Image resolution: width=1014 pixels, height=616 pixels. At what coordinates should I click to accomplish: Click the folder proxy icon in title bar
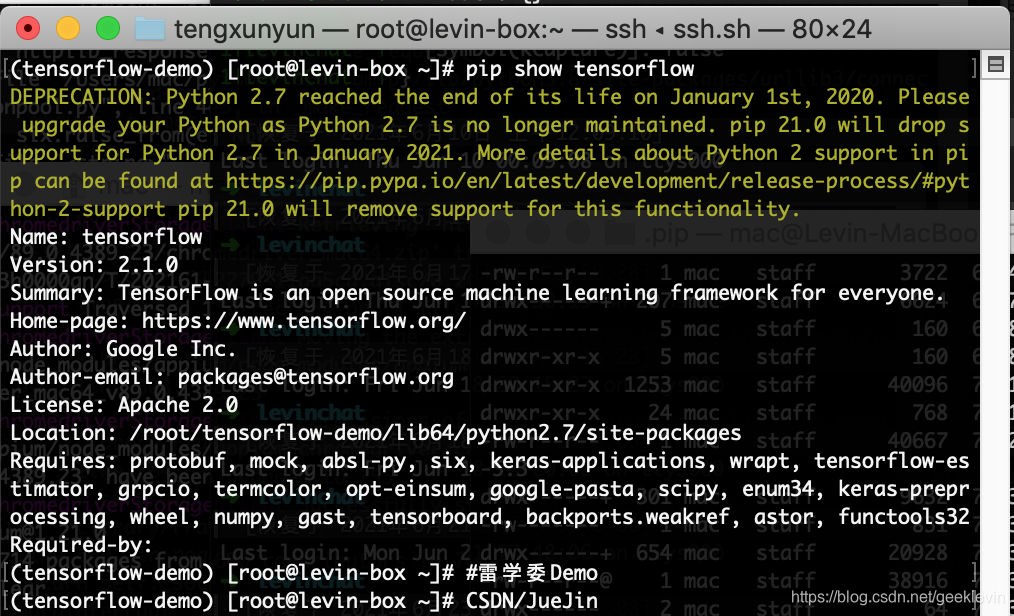tap(149, 29)
